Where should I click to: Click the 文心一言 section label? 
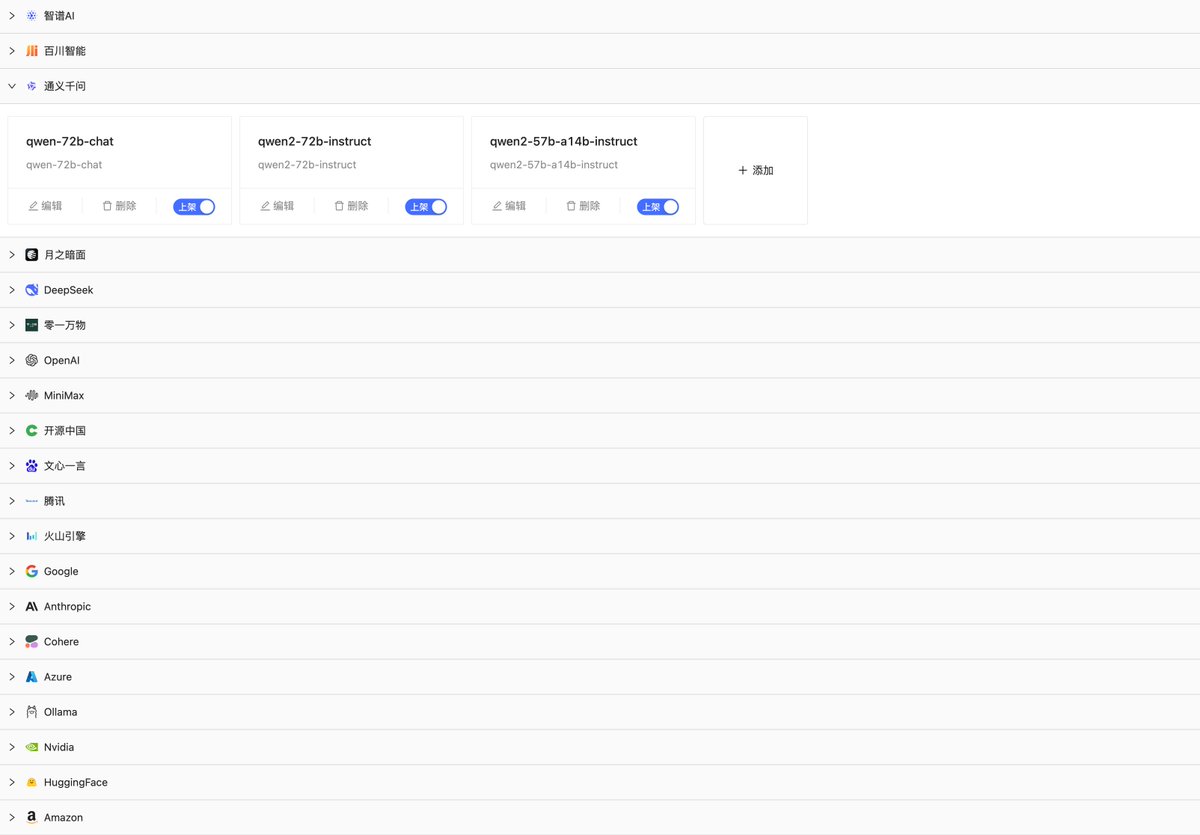point(65,466)
